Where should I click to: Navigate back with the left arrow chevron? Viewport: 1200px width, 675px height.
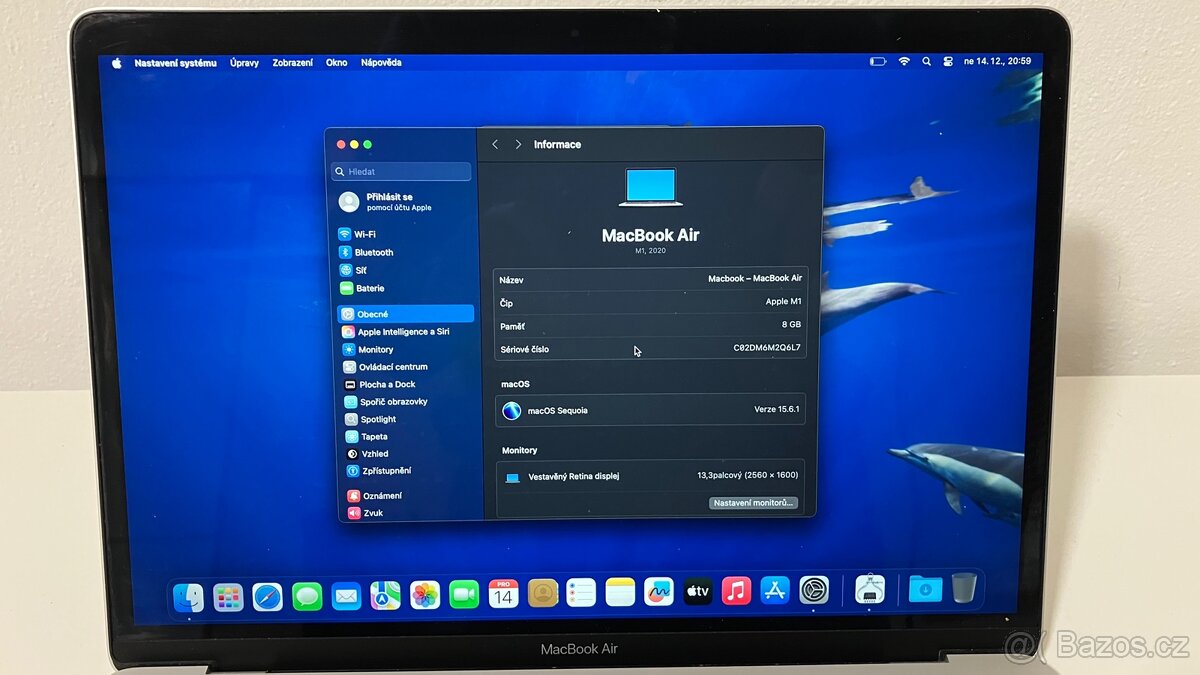click(495, 144)
